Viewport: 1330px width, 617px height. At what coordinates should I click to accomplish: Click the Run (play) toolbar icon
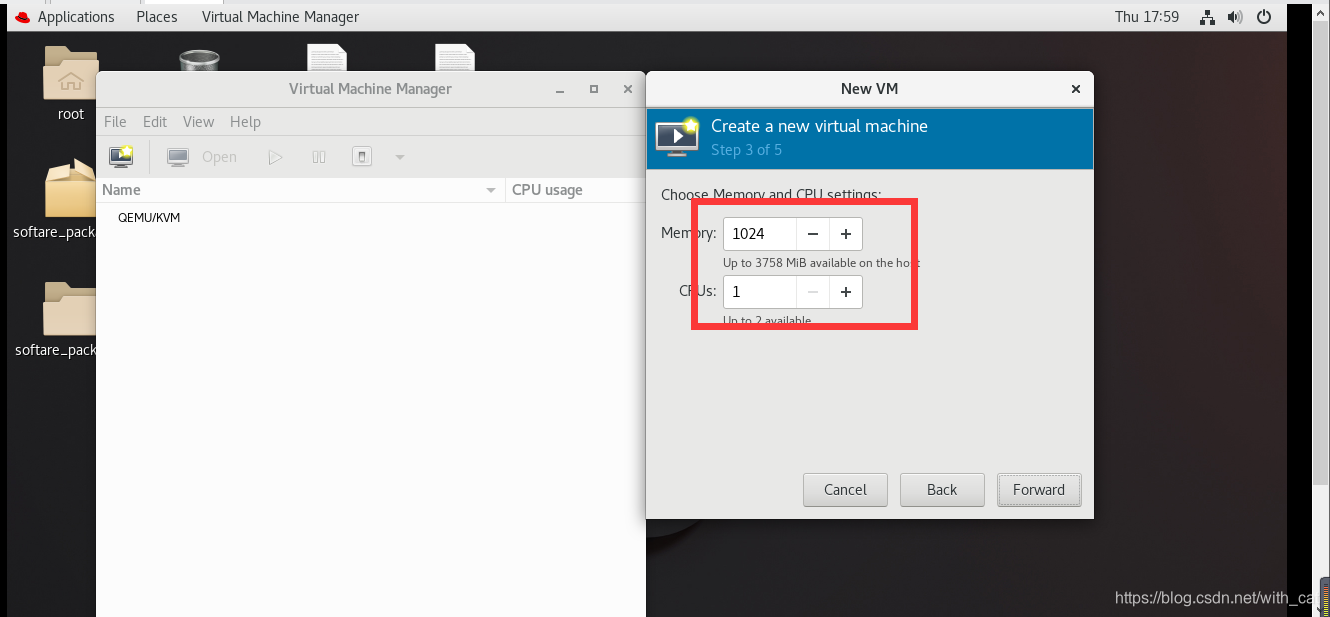click(x=275, y=157)
